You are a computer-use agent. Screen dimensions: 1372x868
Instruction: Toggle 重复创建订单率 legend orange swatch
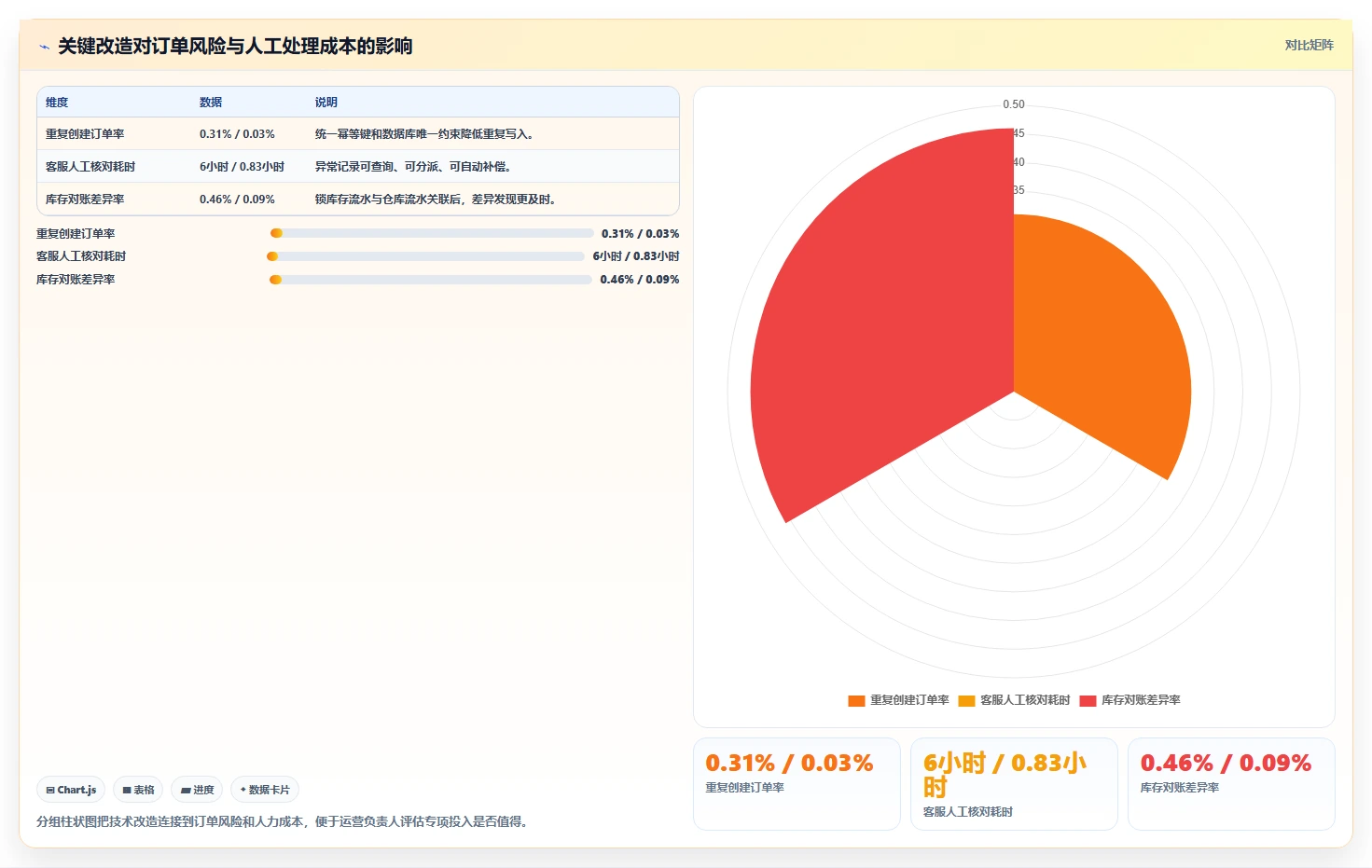pos(856,701)
